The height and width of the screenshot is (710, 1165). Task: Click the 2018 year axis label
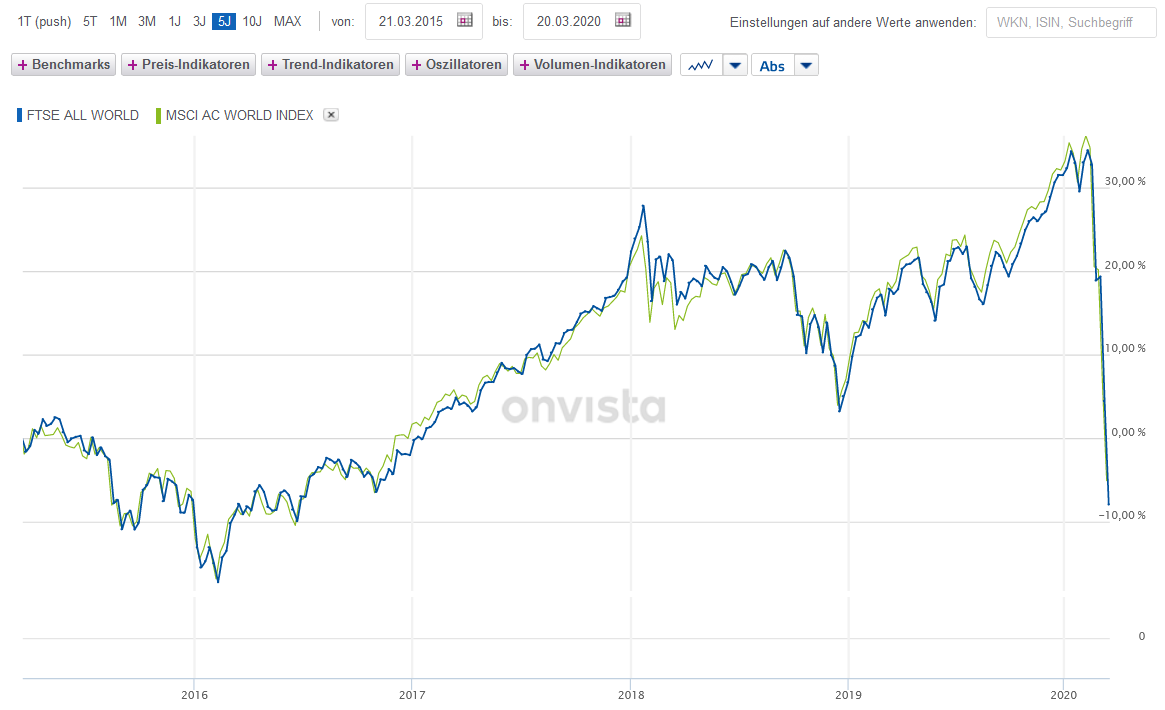[x=631, y=695]
